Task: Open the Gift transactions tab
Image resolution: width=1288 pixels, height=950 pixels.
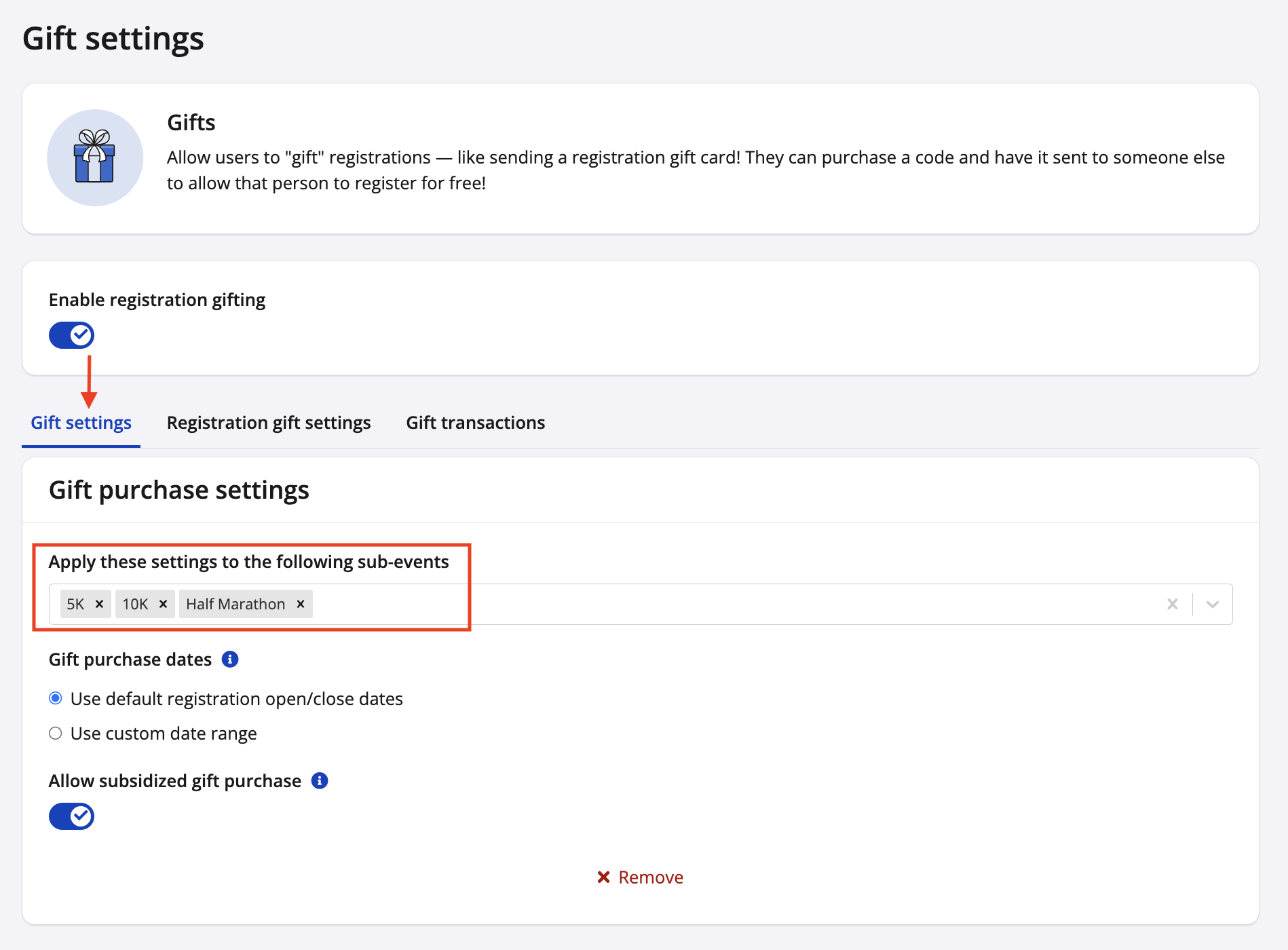Action: pyautogui.click(x=475, y=423)
